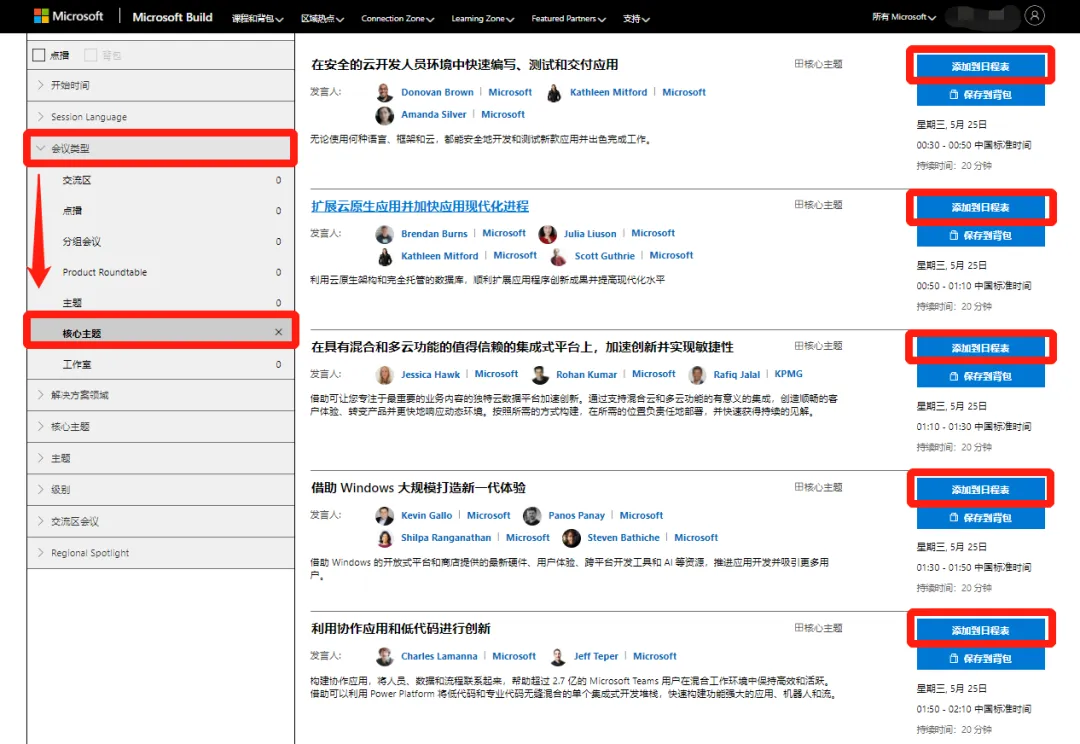Tick the 点播 checkbox above the filters
Viewport: 1080px width, 744px height.
(x=39, y=55)
